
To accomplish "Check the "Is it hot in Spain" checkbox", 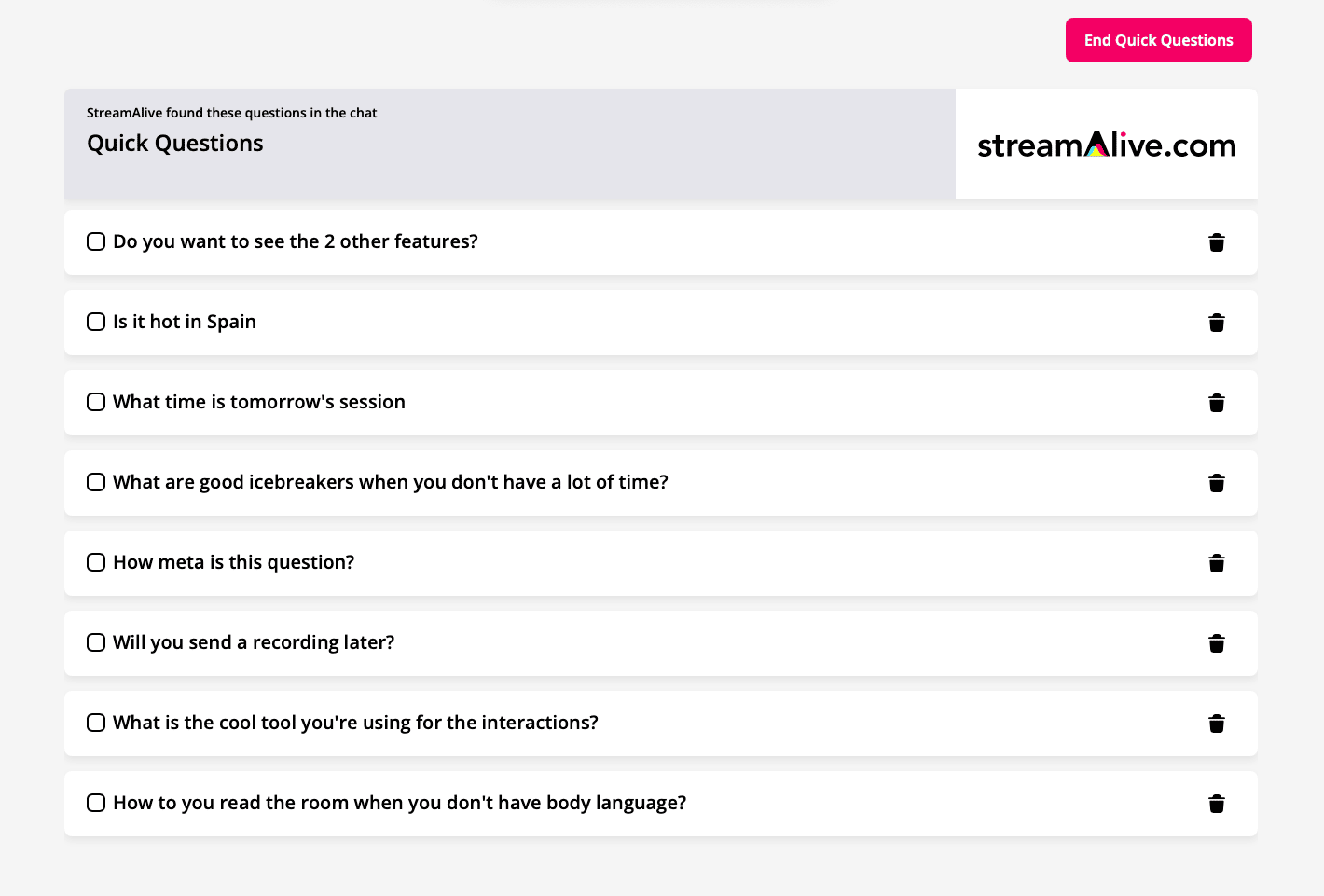I will 96,322.
